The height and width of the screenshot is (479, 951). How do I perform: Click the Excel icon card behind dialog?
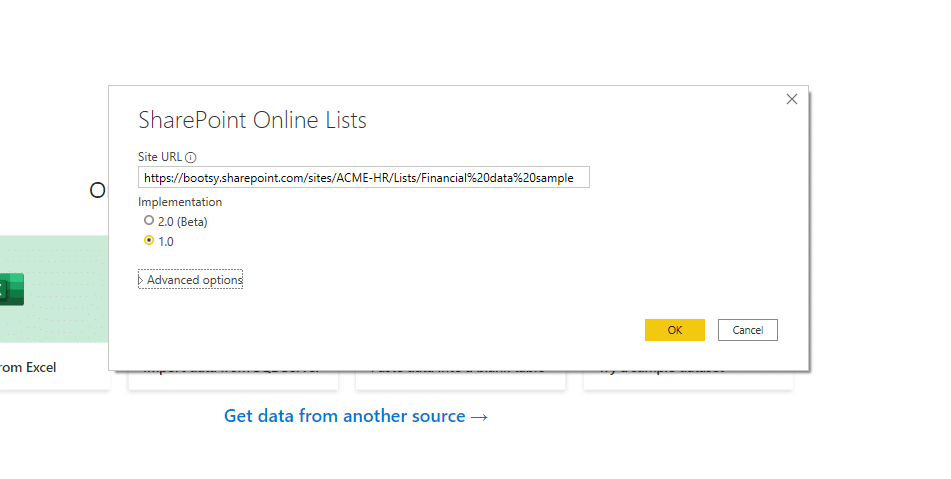pos(54,289)
